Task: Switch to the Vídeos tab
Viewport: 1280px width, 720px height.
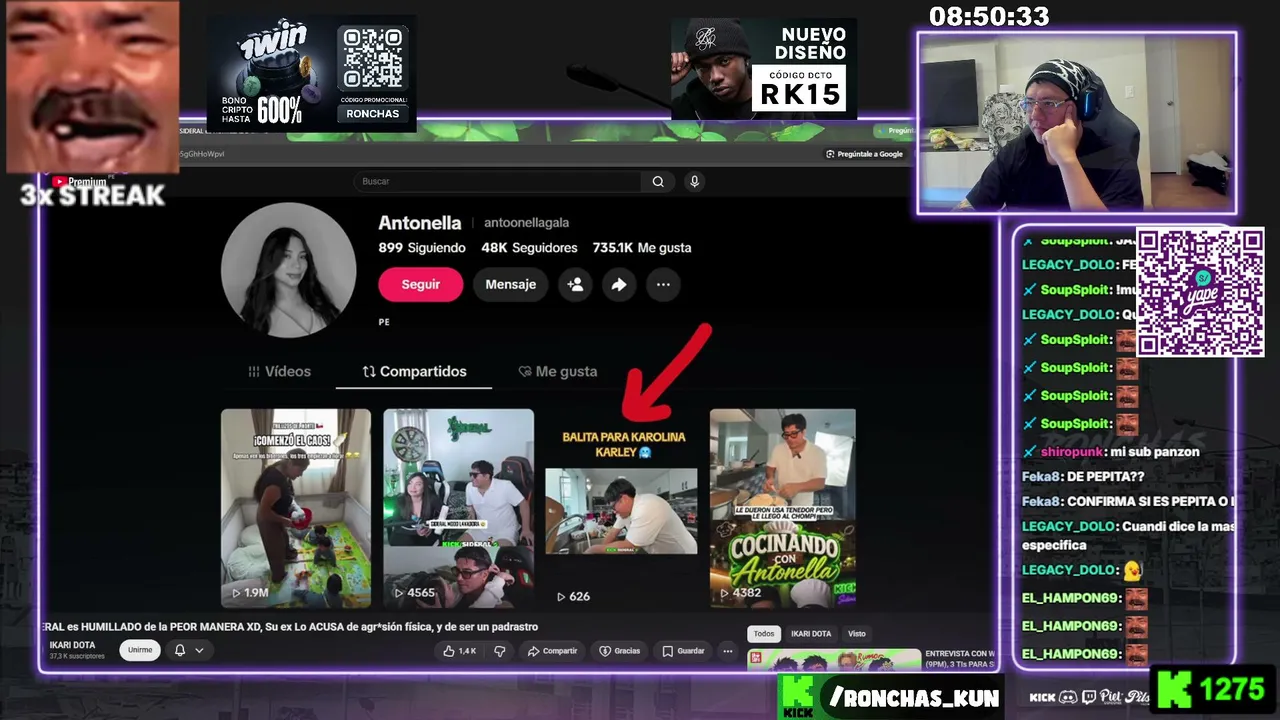Action: [279, 371]
